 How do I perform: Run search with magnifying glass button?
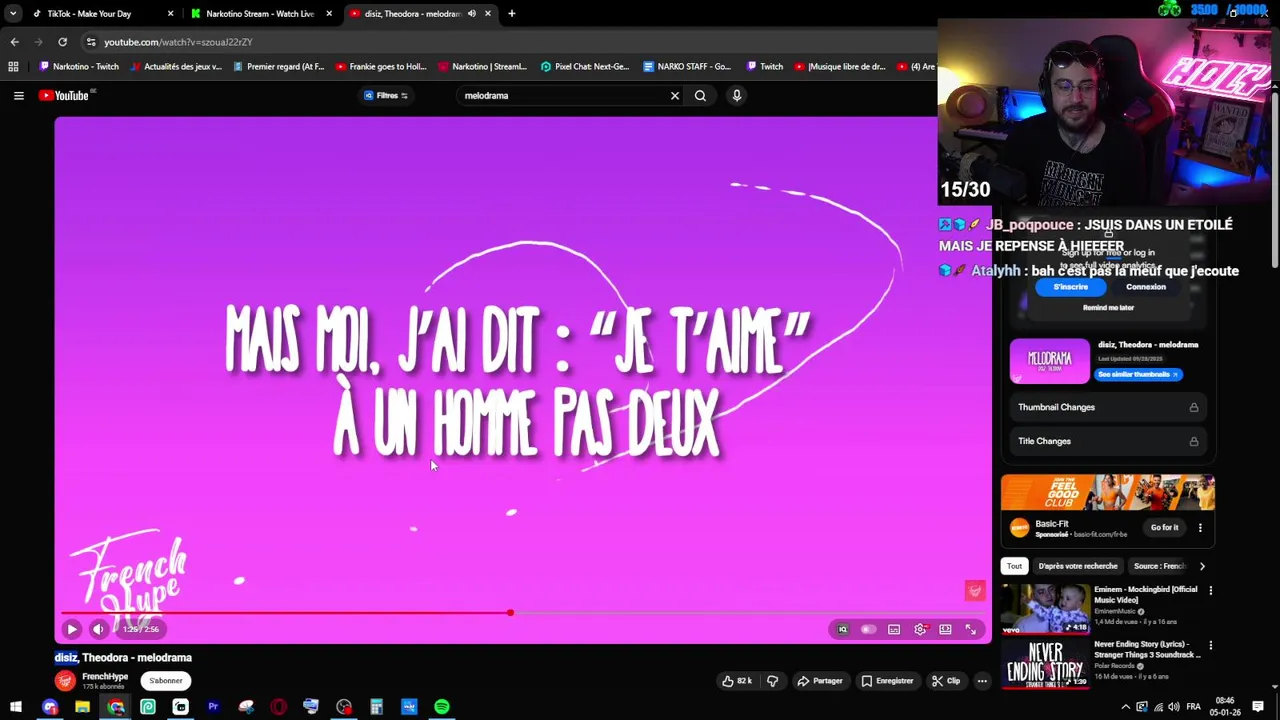click(x=700, y=95)
